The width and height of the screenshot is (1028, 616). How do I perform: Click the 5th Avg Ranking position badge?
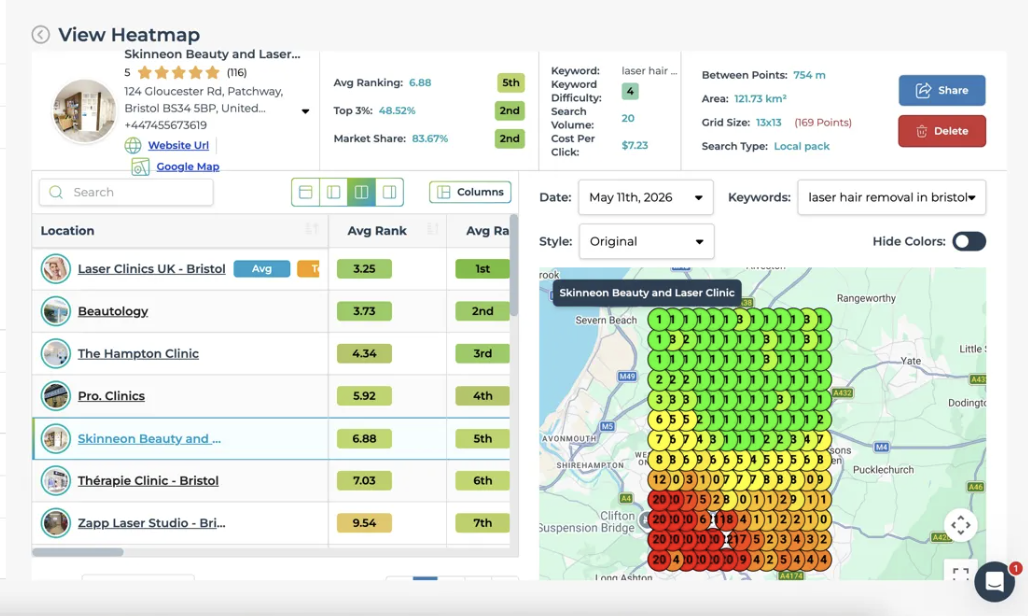(511, 83)
